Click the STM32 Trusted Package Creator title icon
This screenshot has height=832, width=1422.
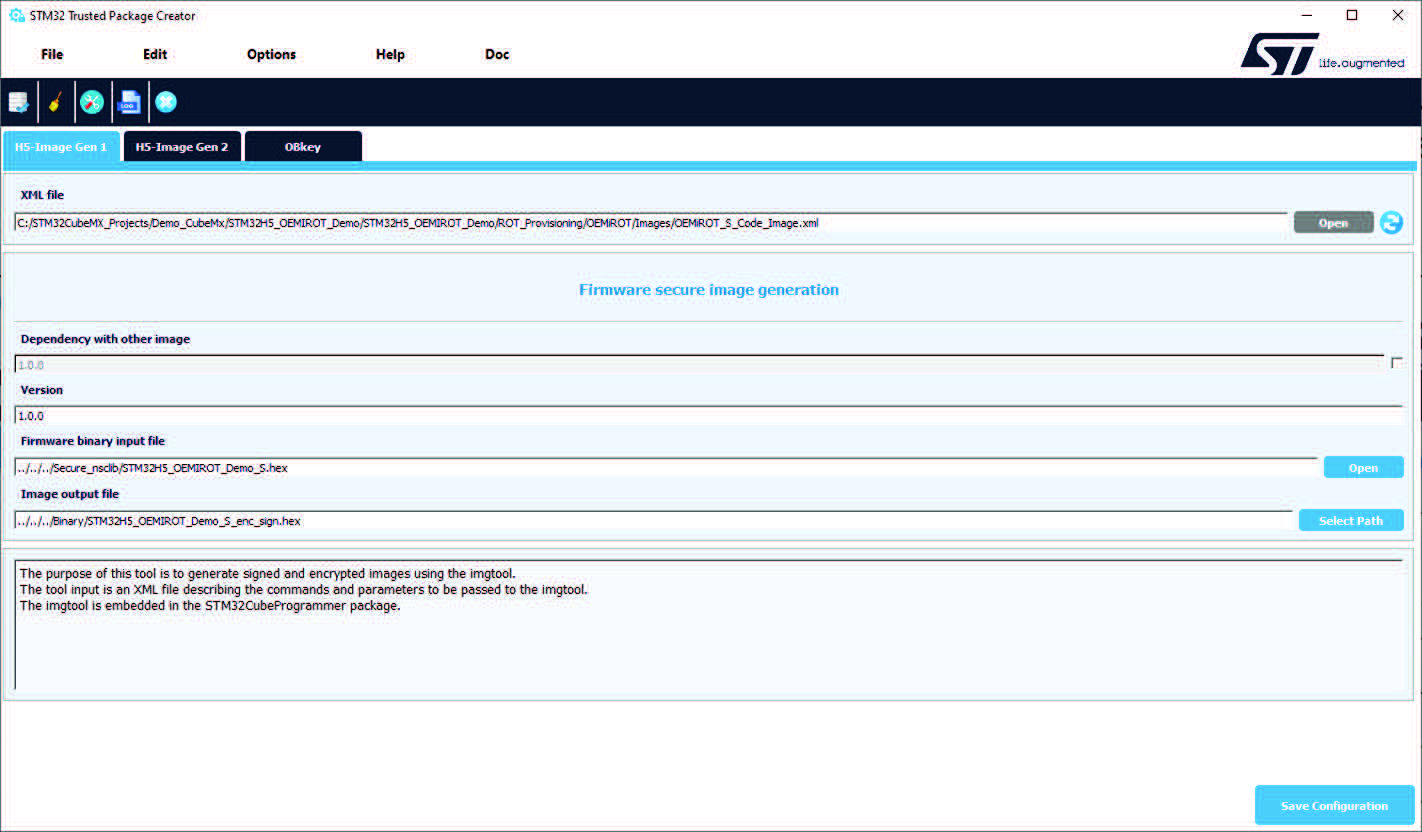16,15
